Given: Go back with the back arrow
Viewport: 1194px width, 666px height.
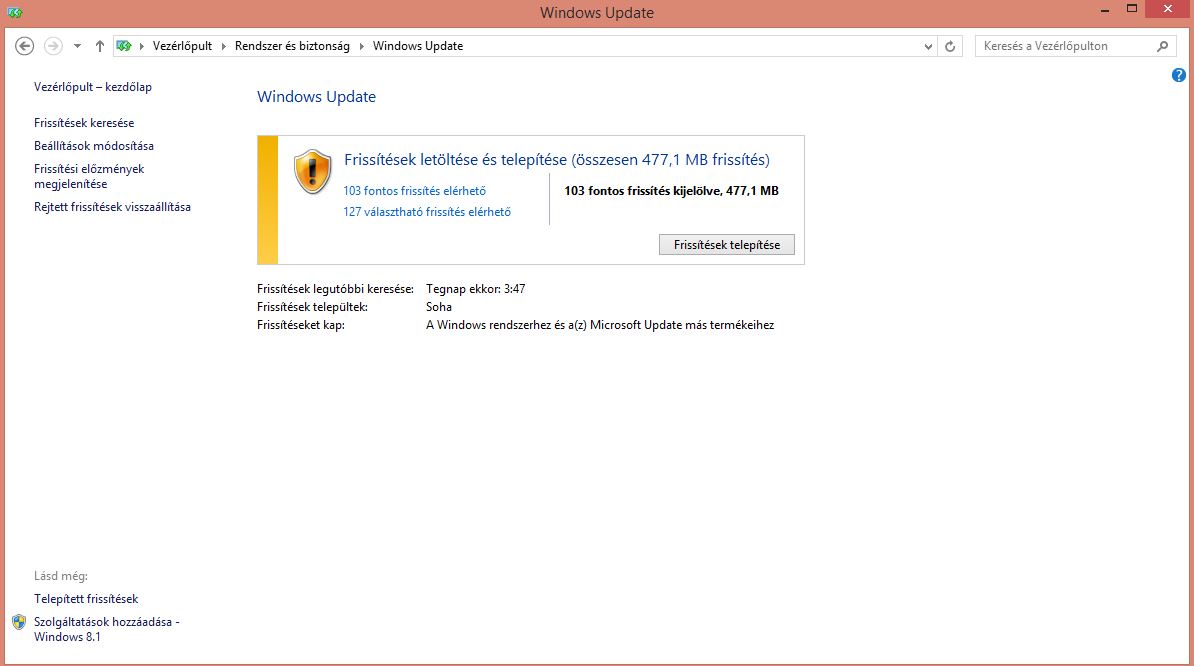Looking at the screenshot, I should coord(24,46).
